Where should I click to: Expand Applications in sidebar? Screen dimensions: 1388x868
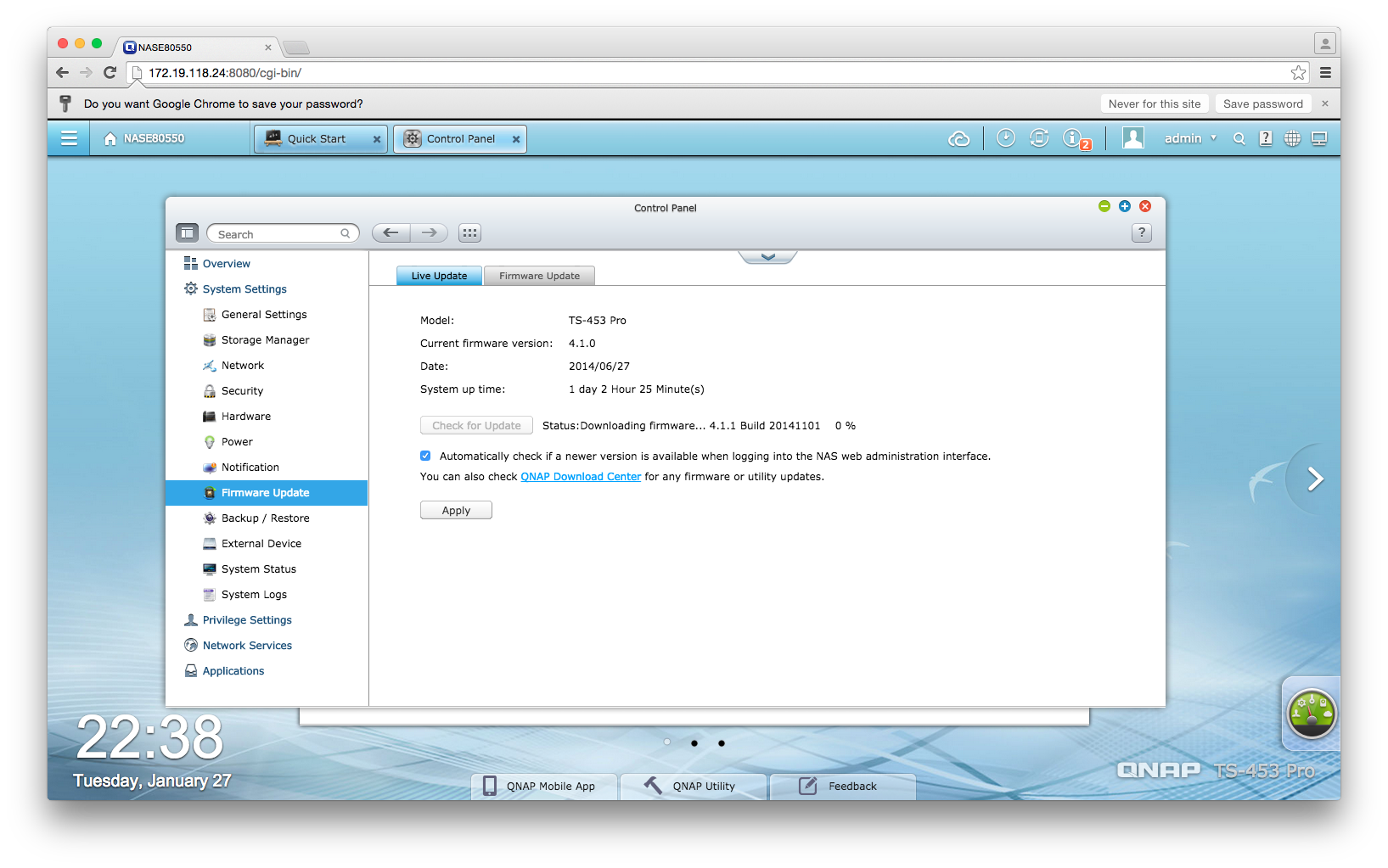click(224, 670)
